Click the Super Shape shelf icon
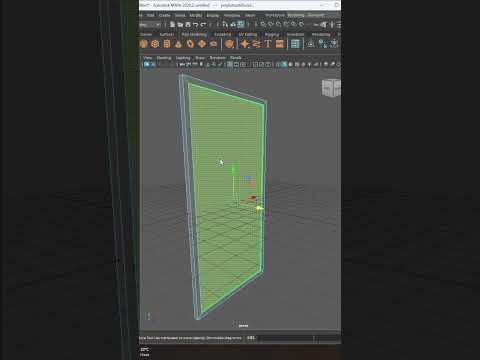 (245, 44)
